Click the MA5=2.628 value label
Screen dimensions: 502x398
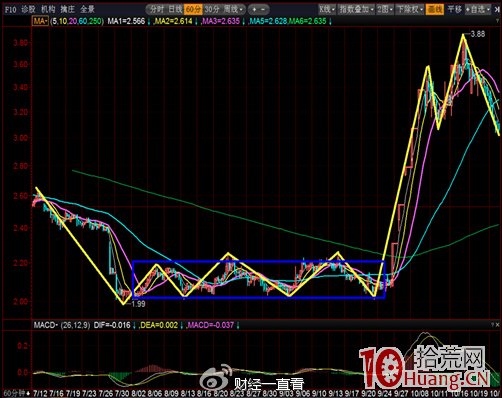[268, 21]
